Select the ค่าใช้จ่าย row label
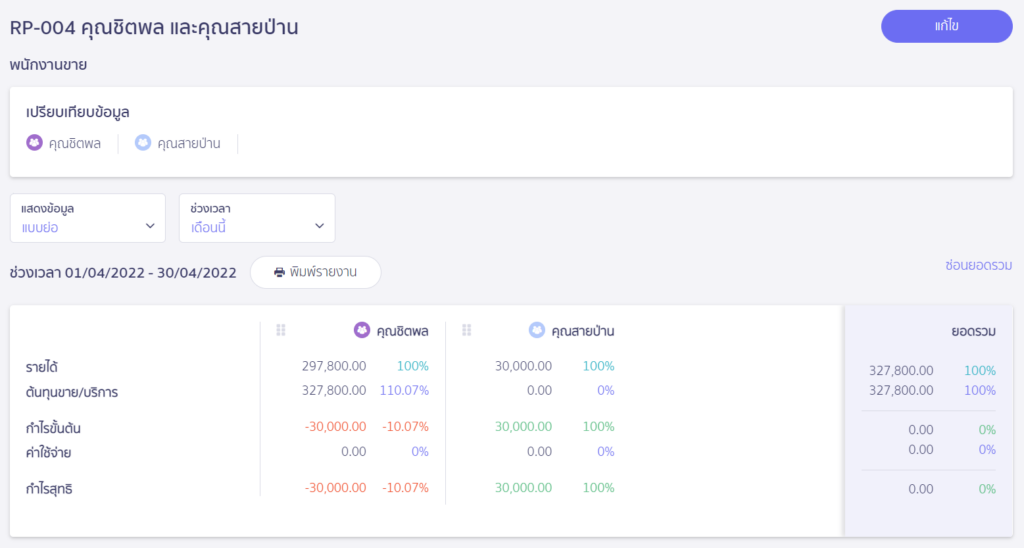Image resolution: width=1024 pixels, height=548 pixels. pyautogui.click(x=48, y=452)
